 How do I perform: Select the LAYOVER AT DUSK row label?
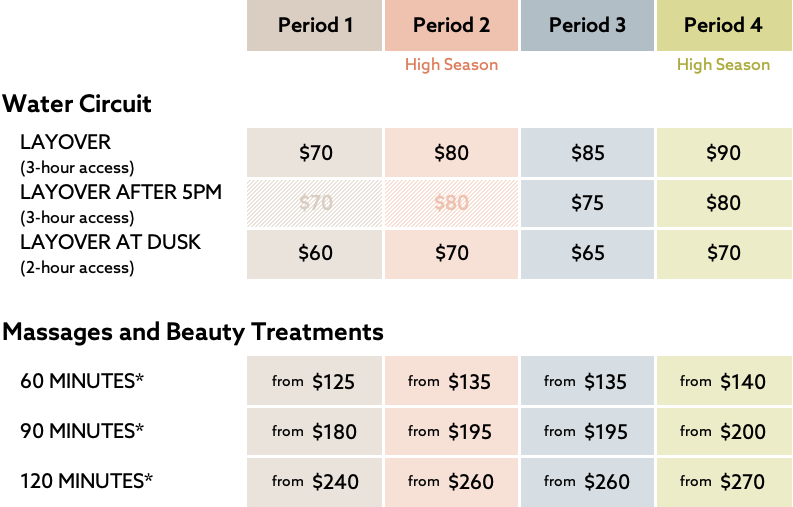tap(110, 242)
